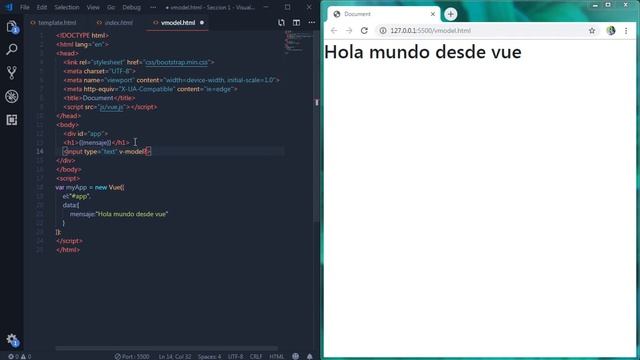Click the input type="text" v-model code line
The image size is (640, 360).
click(x=107, y=151)
